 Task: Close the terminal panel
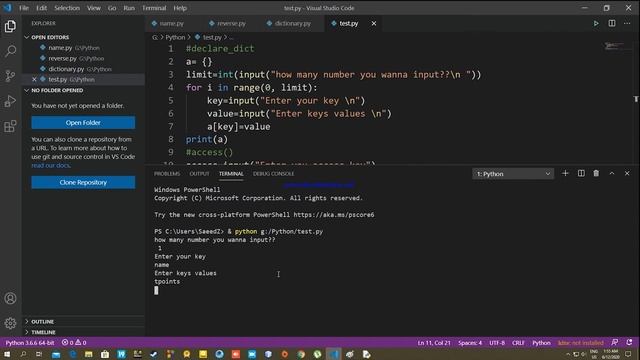[627, 173]
